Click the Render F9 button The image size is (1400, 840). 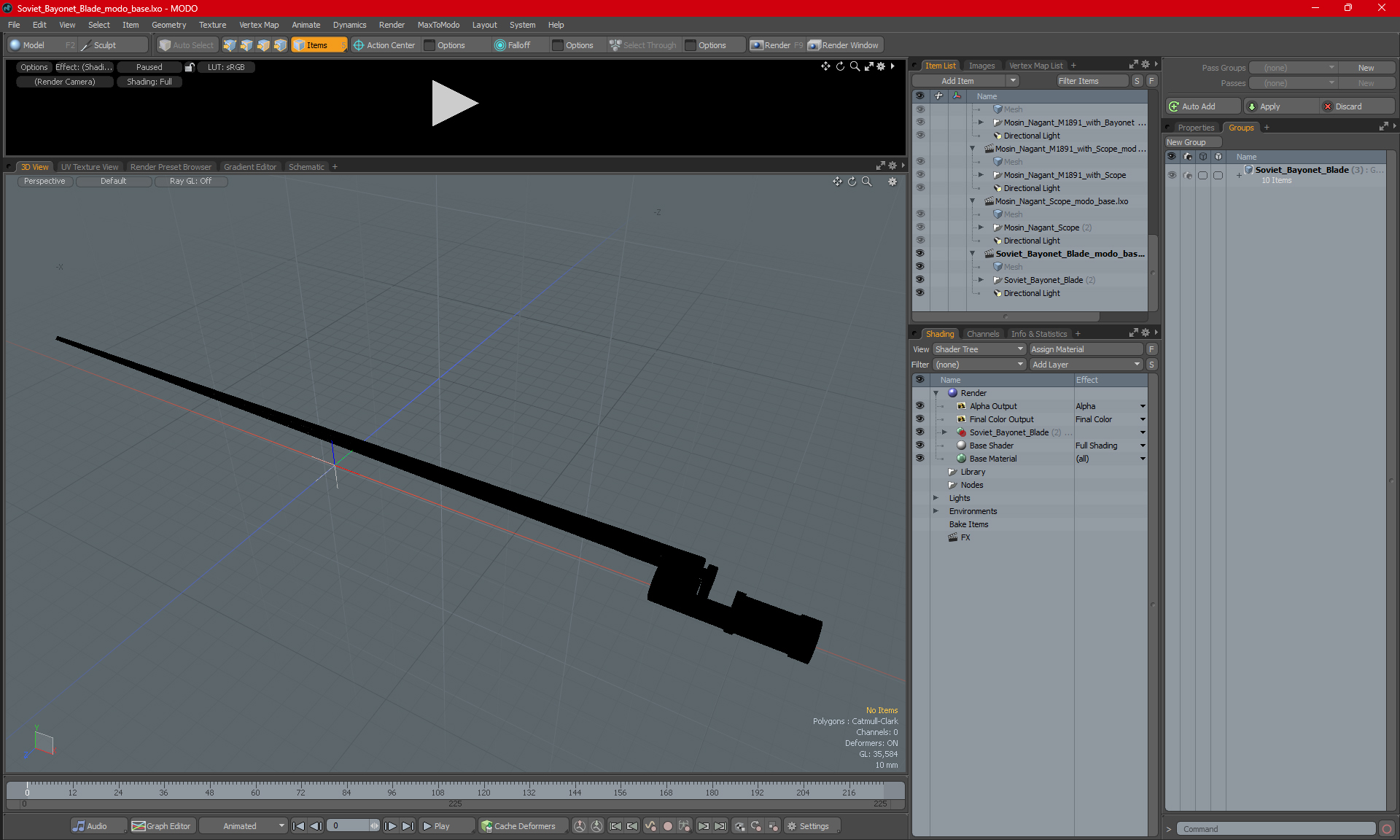pos(777,45)
